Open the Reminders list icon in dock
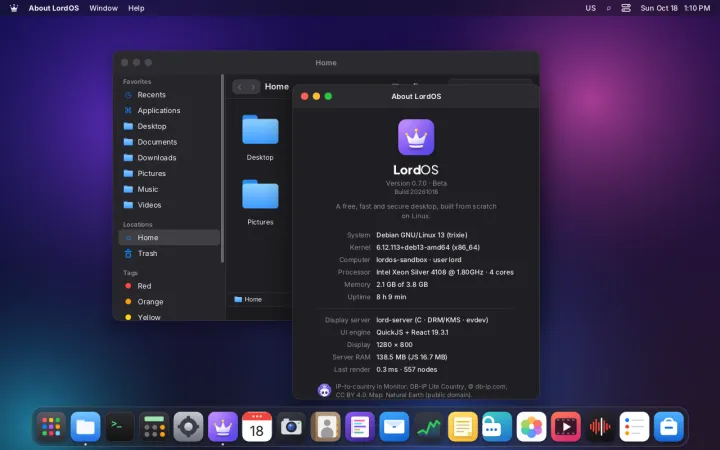 point(634,427)
